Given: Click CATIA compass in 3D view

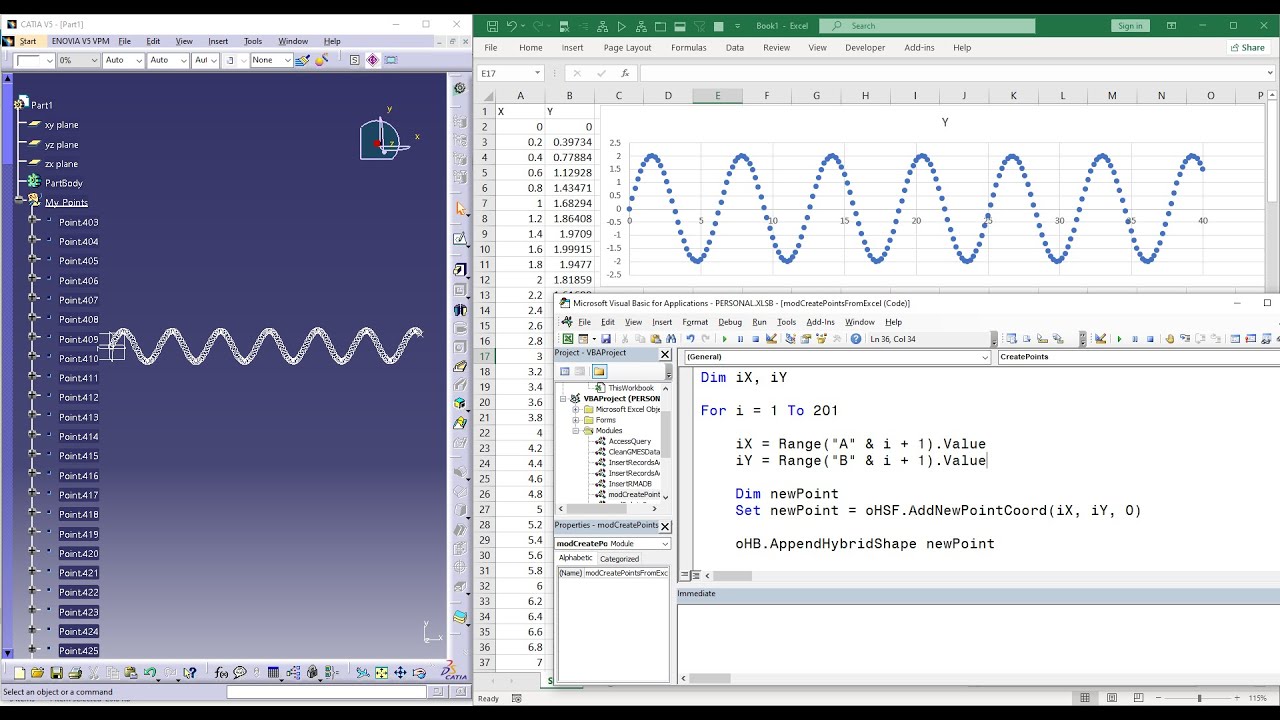Looking at the screenshot, I should tap(385, 137).
